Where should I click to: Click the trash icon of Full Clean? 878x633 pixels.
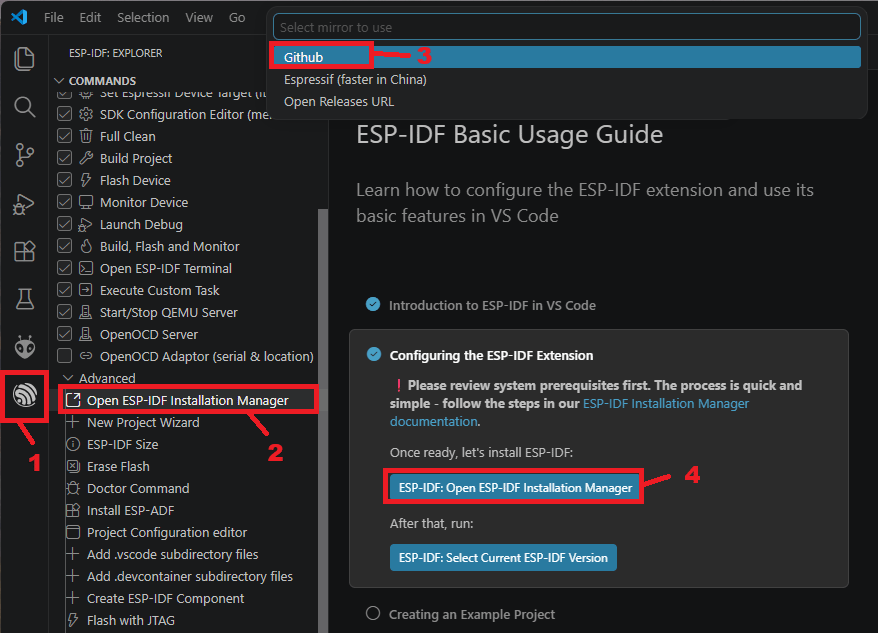pyautogui.click(x=86, y=136)
